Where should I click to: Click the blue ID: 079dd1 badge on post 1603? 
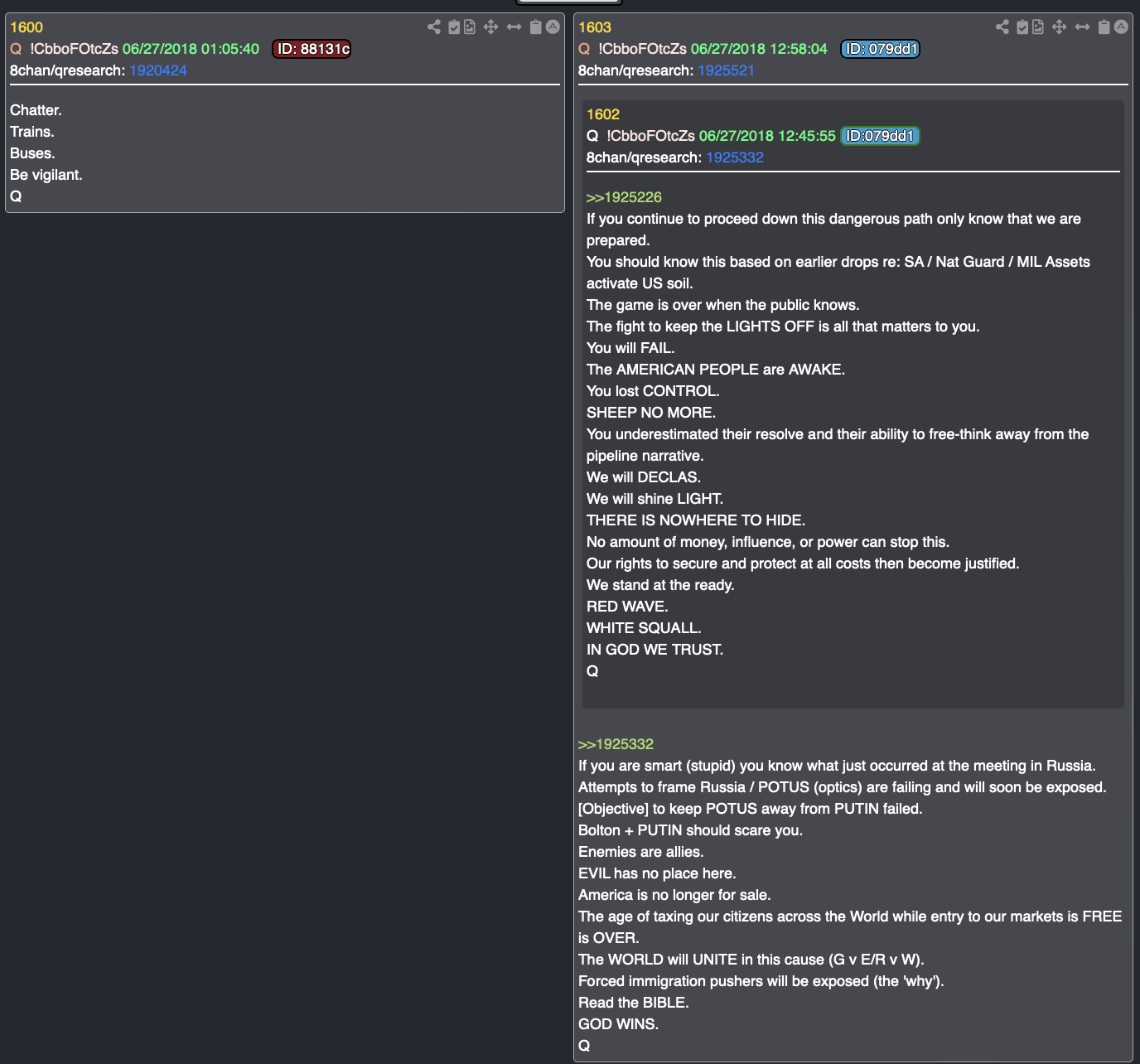[881, 49]
